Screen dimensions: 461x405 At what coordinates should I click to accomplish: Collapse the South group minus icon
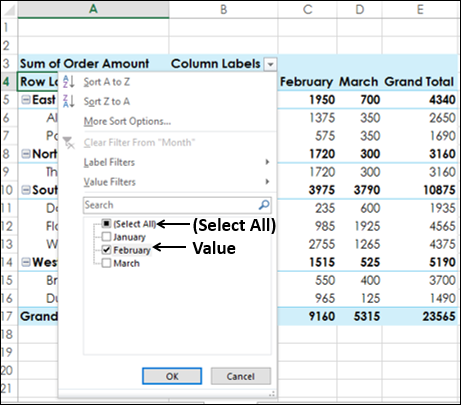click(x=26, y=190)
